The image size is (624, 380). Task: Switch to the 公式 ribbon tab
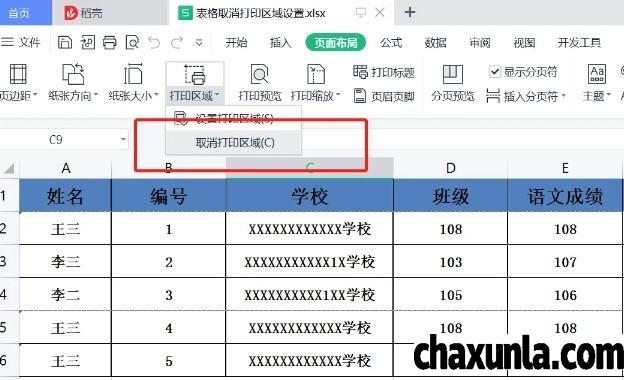[391, 43]
